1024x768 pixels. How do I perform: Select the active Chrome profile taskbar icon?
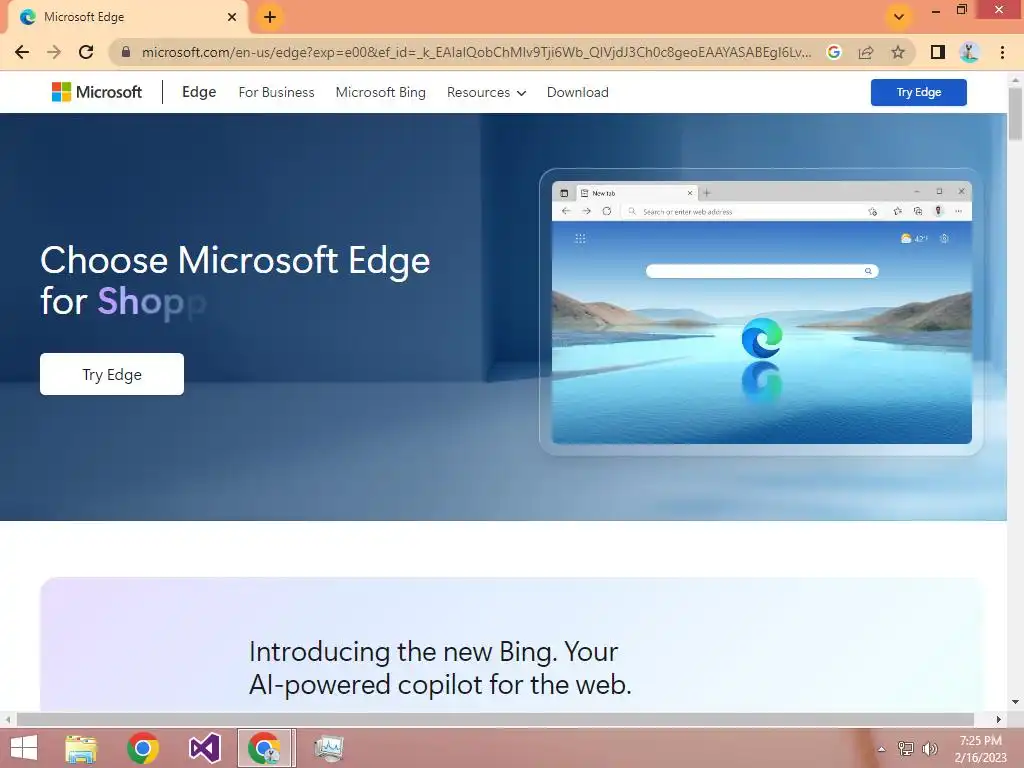(264, 748)
